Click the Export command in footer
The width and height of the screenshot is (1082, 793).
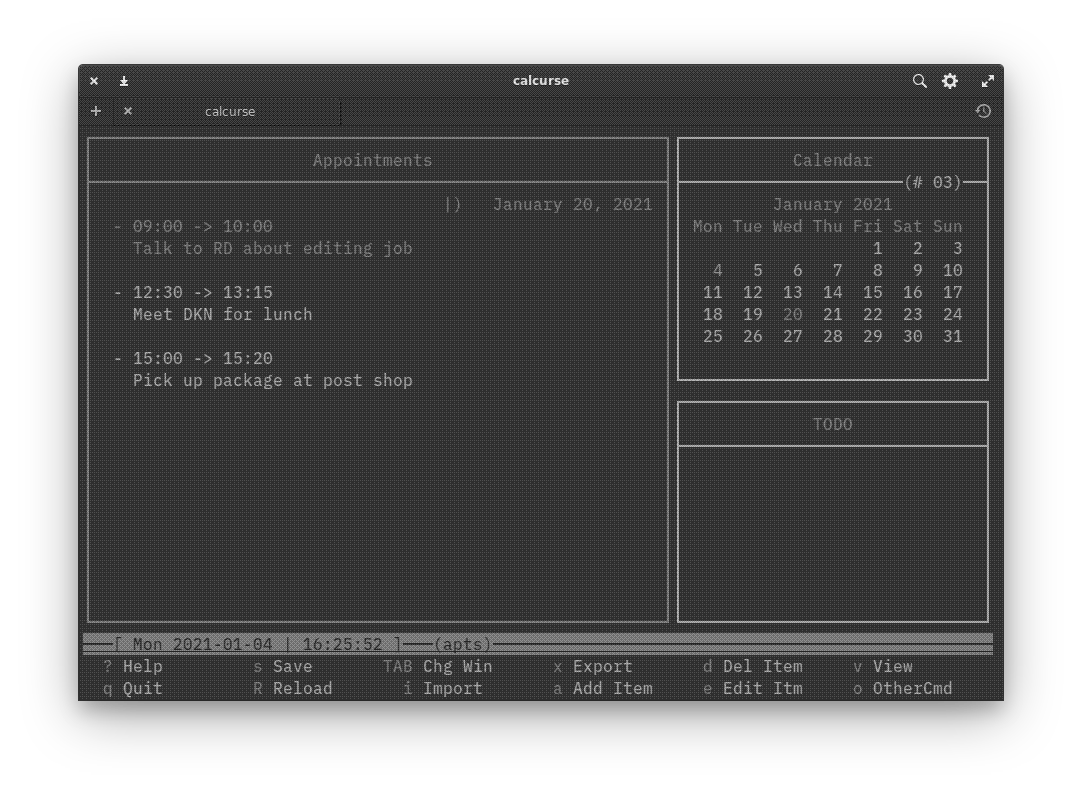tap(602, 667)
